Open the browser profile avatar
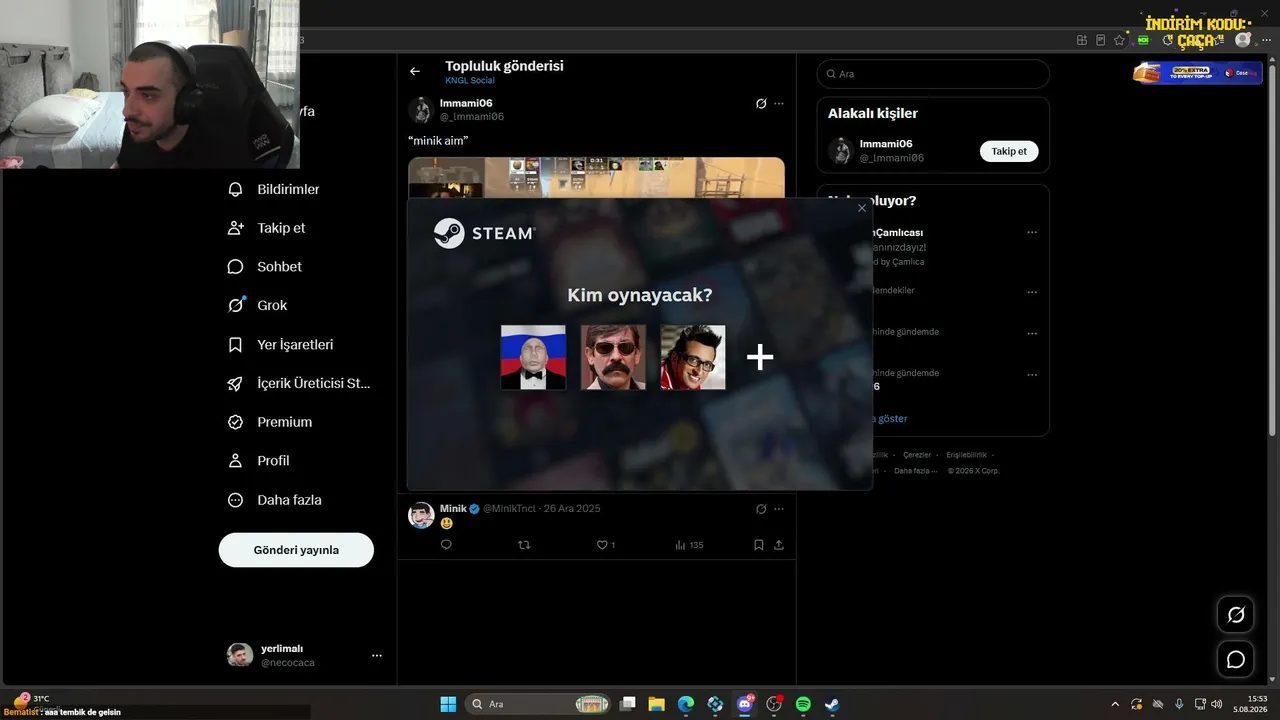The height and width of the screenshot is (720, 1280). click(x=1243, y=40)
